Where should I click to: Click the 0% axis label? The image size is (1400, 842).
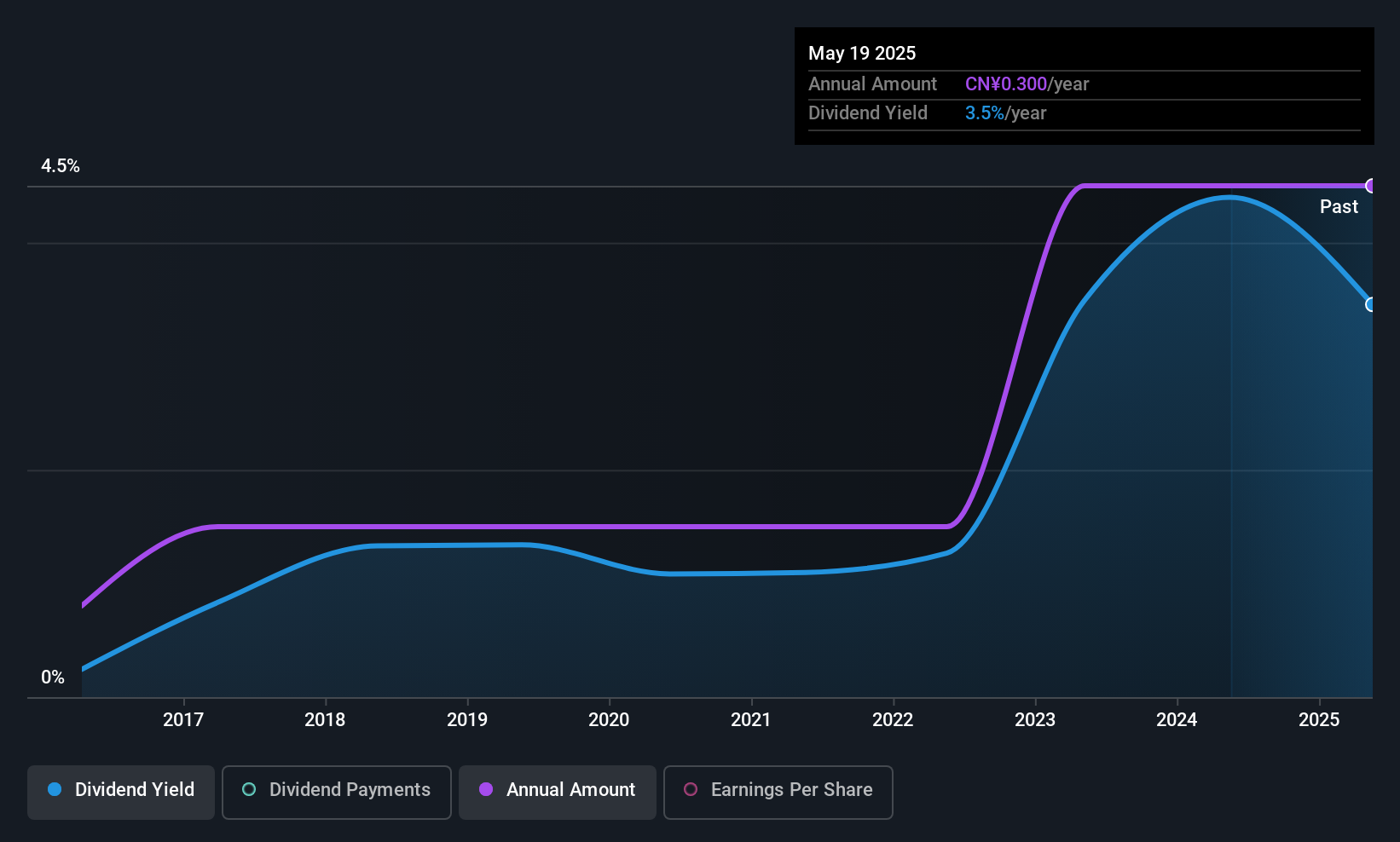coord(53,677)
